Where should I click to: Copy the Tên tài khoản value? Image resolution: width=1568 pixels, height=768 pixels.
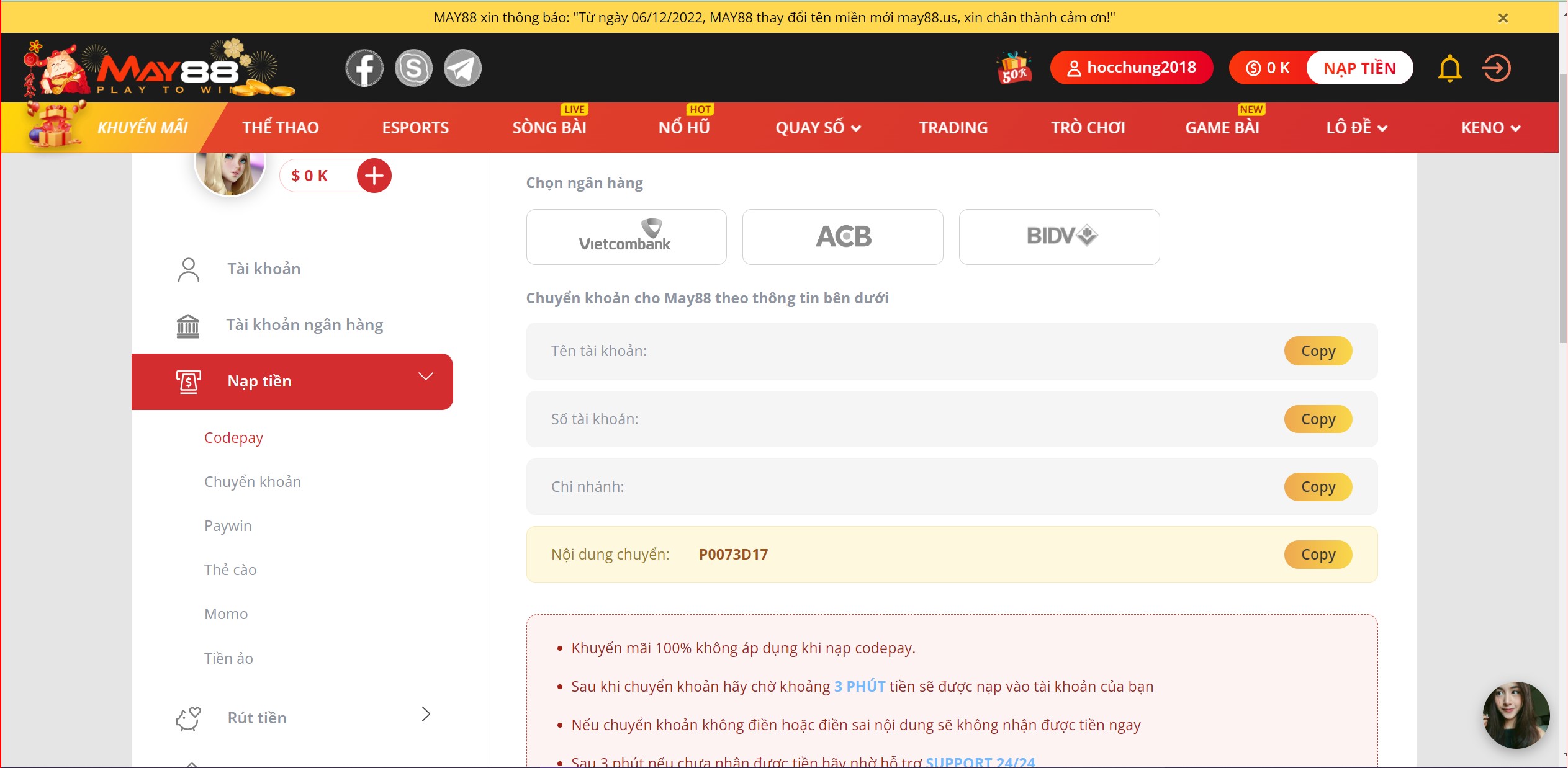click(1318, 351)
